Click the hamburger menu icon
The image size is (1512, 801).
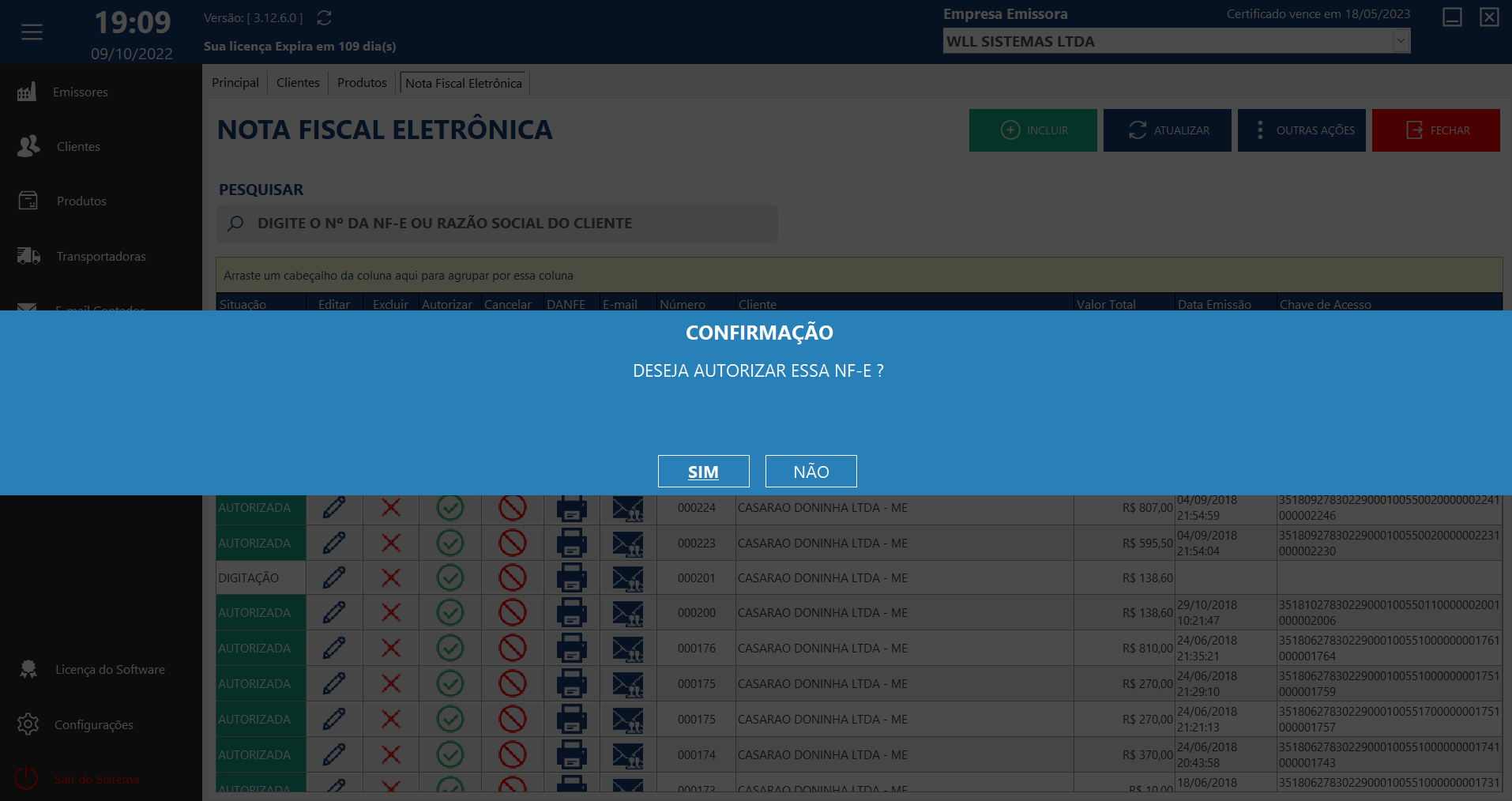(x=32, y=32)
